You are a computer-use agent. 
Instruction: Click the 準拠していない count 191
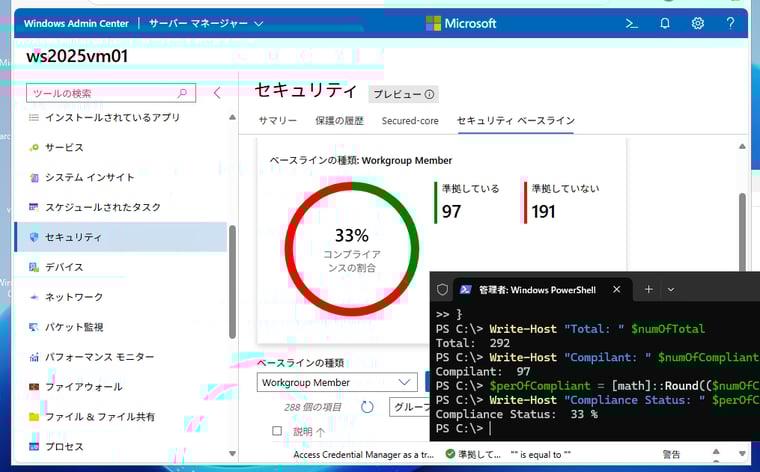click(543, 212)
